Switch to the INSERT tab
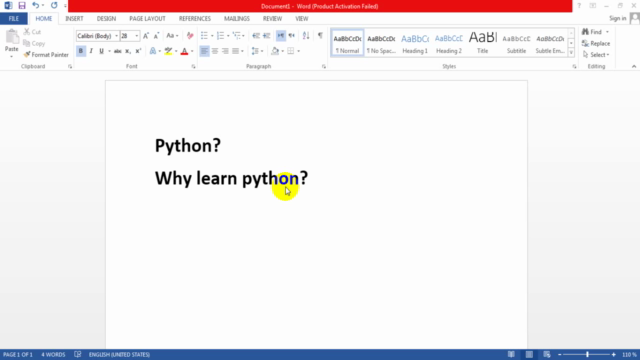 (x=74, y=19)
